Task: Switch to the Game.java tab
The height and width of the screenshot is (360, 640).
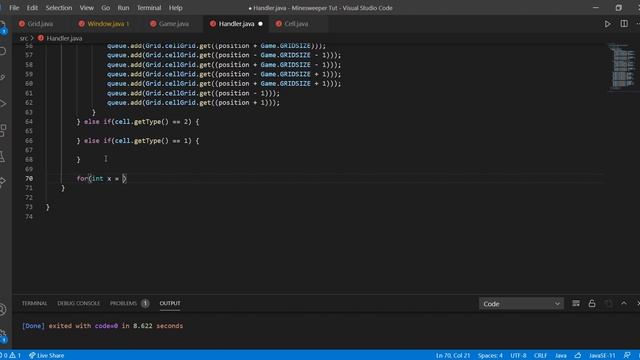Action: click(173, 24)
